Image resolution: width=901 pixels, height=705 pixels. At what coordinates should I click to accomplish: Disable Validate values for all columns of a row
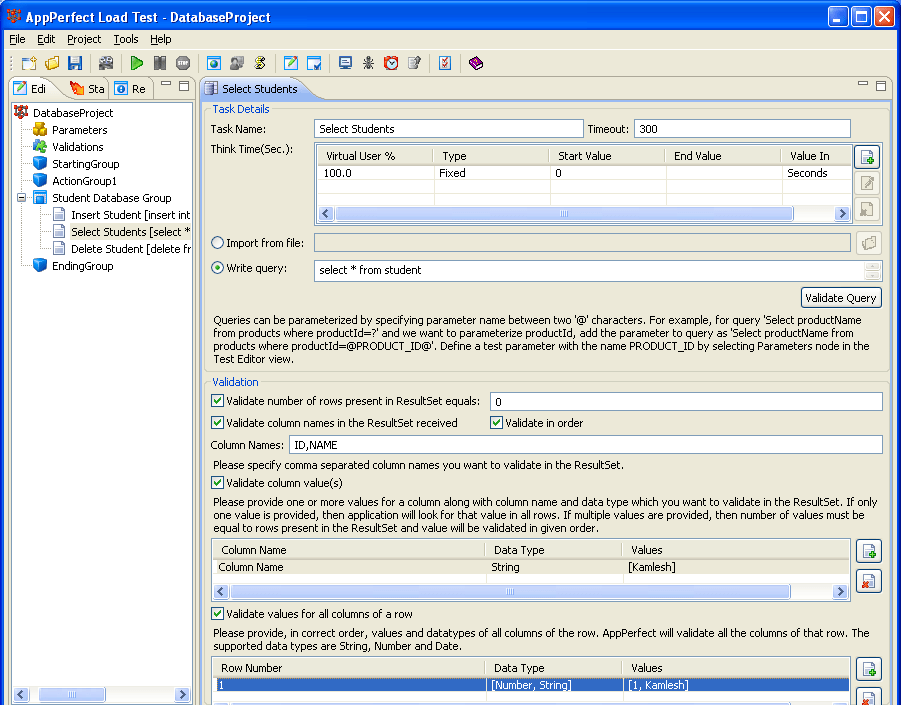pyautogui.click(x=216, y=613)
